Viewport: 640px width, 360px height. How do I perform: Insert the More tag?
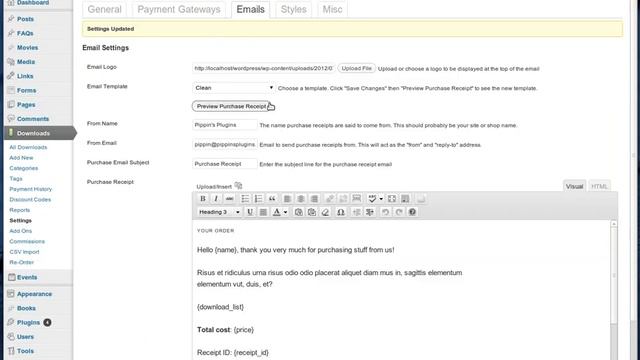357,199
